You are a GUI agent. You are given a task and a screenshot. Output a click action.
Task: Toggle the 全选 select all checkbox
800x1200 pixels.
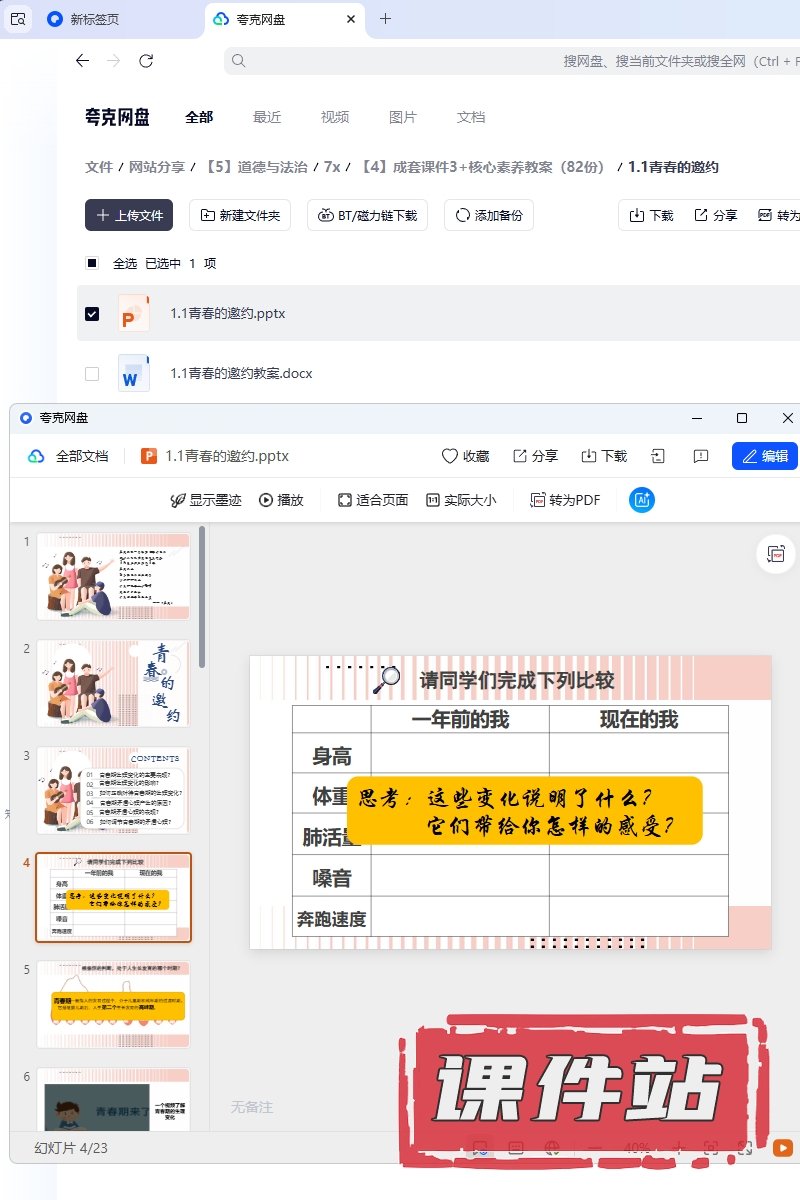click(x=92, y=264)
